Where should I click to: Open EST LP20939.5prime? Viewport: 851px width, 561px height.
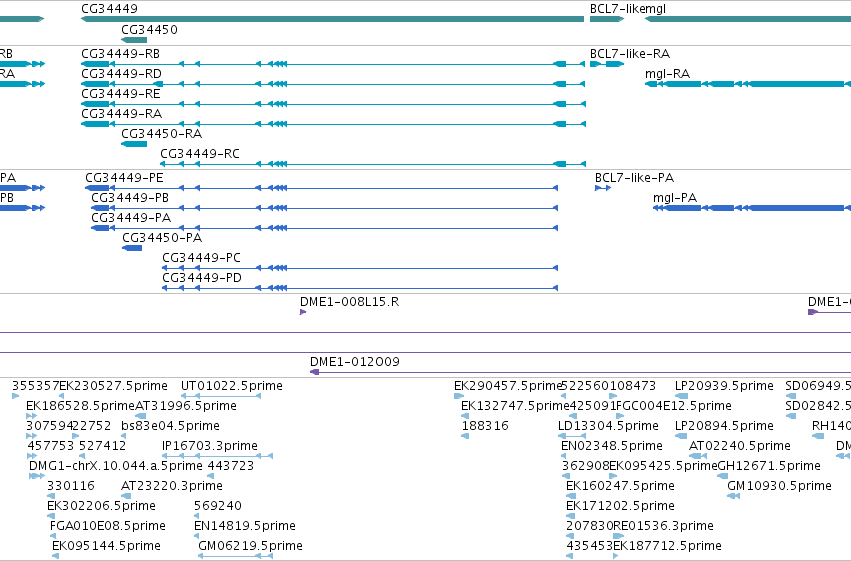pos(724,386)
